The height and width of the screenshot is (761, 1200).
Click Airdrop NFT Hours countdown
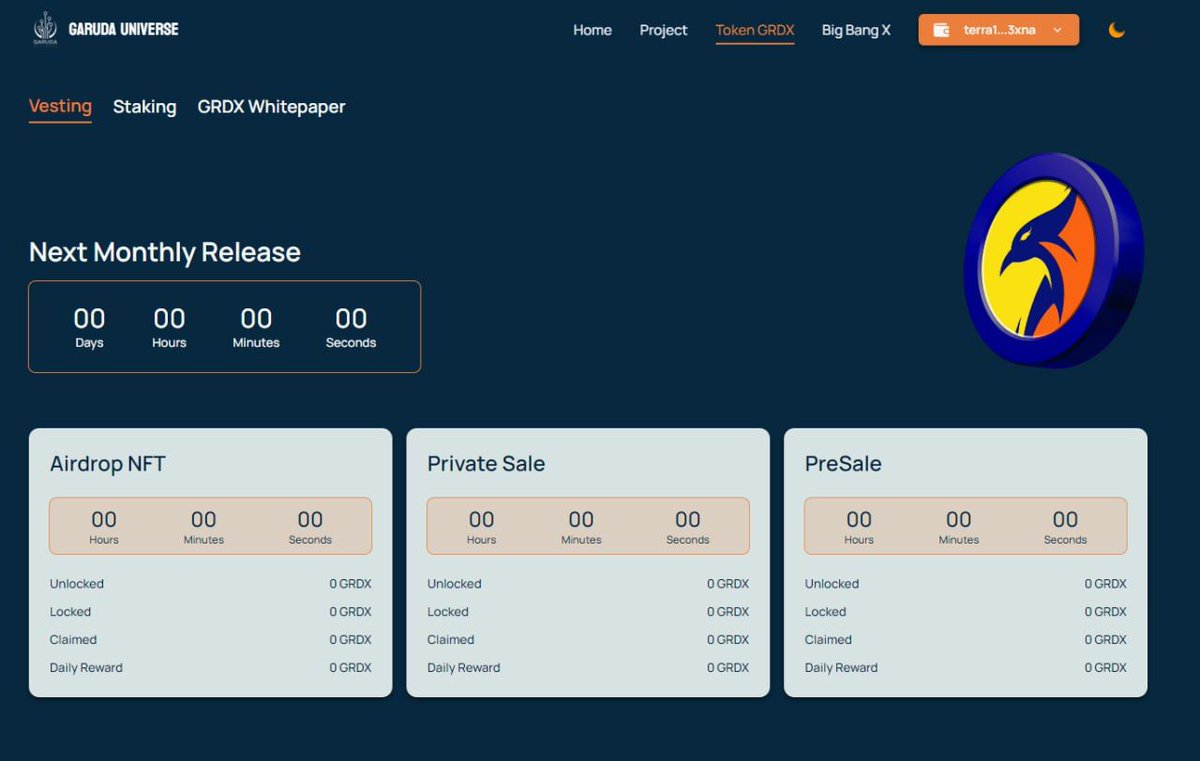coord(104,519)
